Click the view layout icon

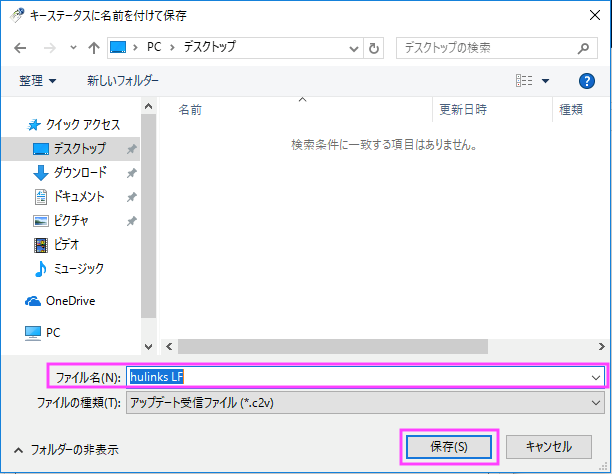pos(523,81)
